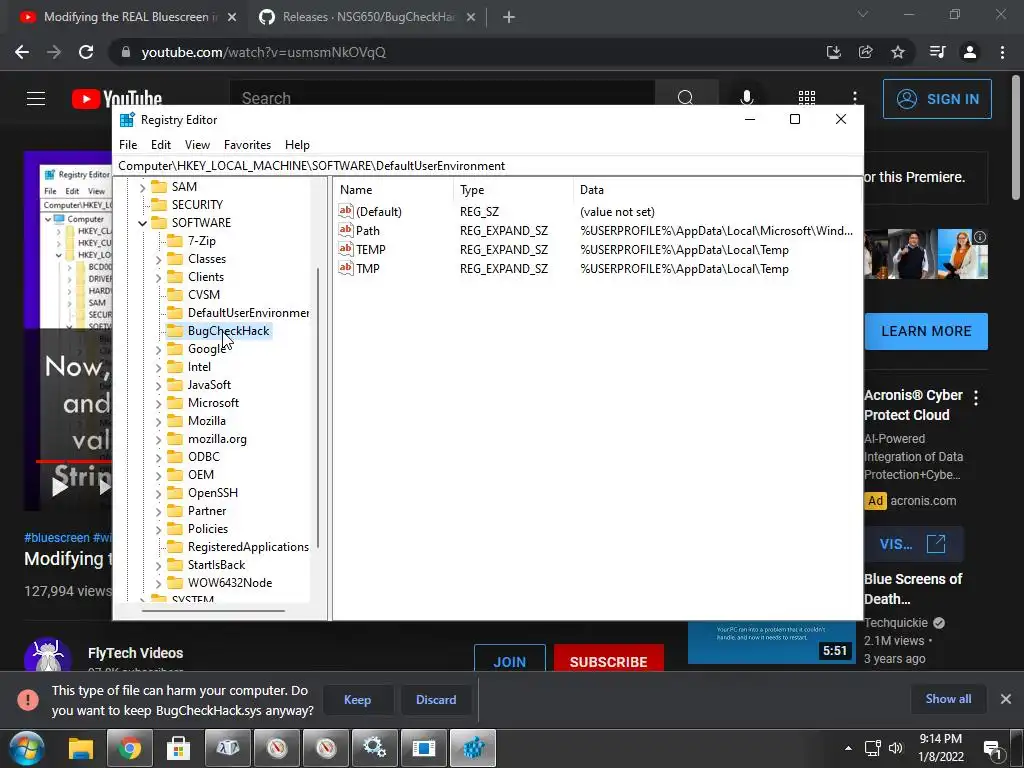Viewport: 1024px width, 768px height.
Task: Select the StartIsBack key in tree
Action: [216, 565]
